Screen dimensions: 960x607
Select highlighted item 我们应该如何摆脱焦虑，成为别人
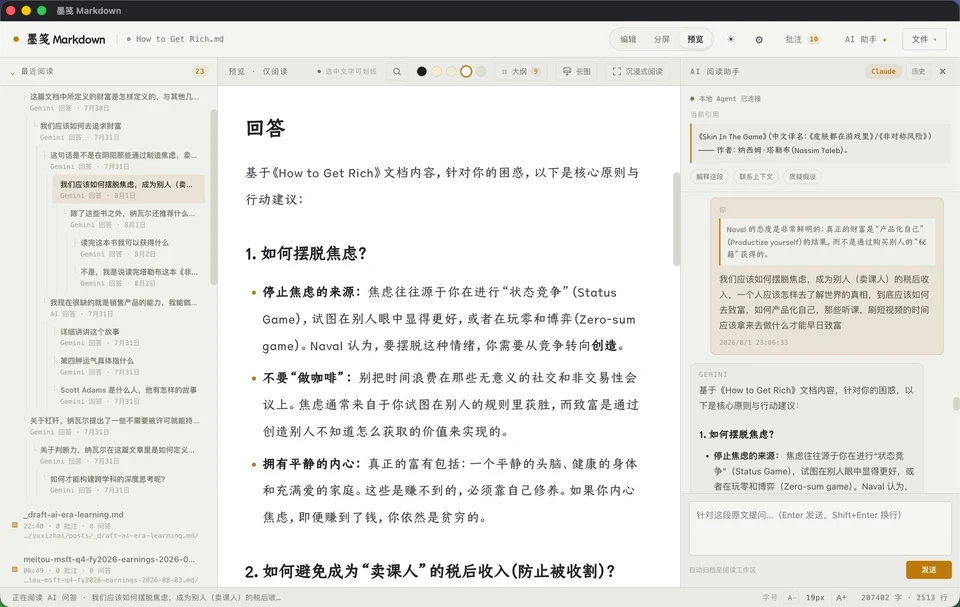[129, 189]
